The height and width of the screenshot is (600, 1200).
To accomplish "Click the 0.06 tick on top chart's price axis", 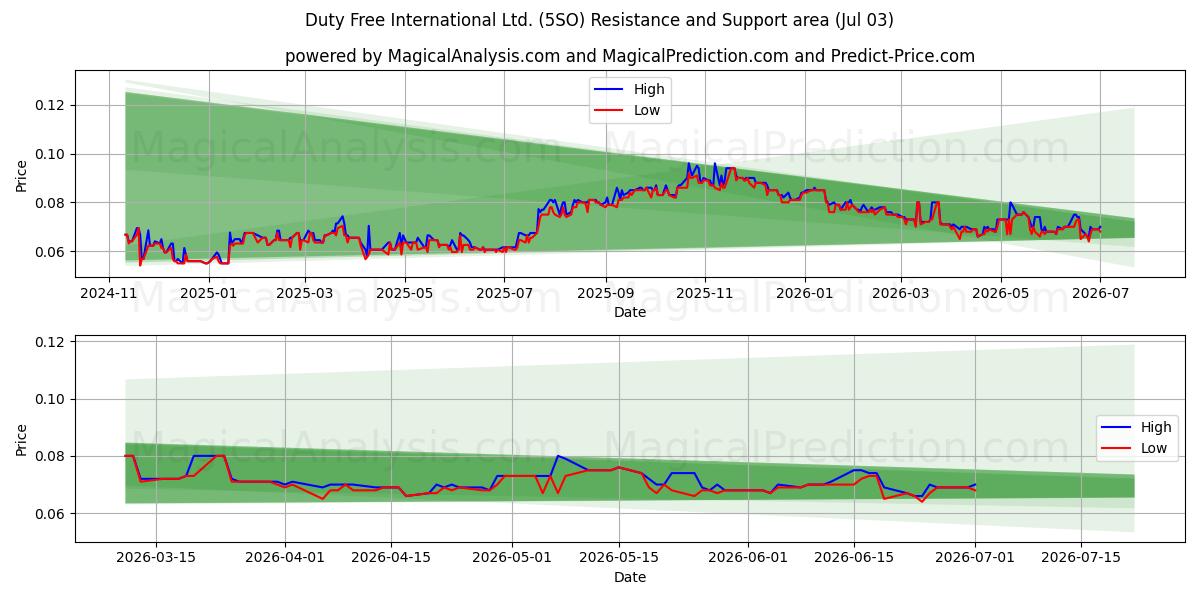I will 51,252.
